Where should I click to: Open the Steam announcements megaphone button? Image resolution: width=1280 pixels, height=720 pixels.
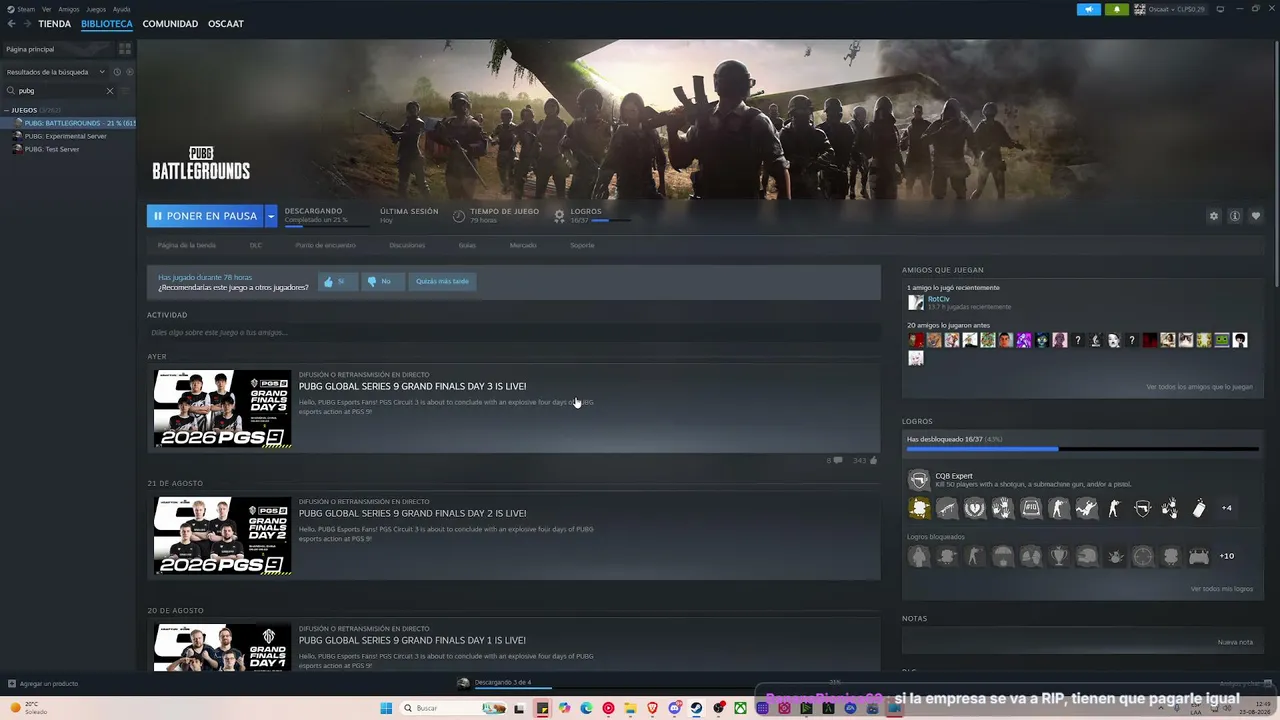pyautogui.click(x=1089, y=9)
